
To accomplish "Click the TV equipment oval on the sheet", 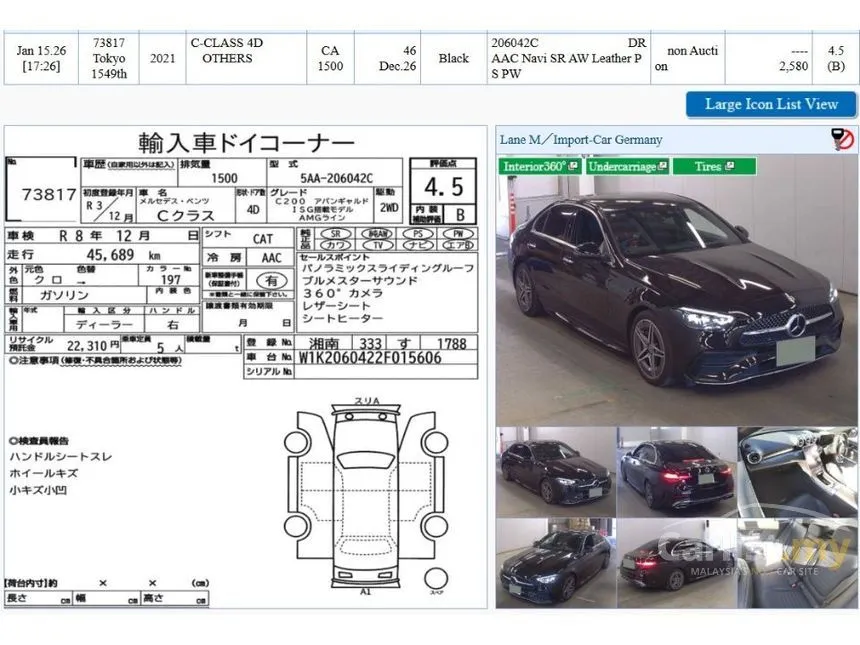I will coord(378,245).
